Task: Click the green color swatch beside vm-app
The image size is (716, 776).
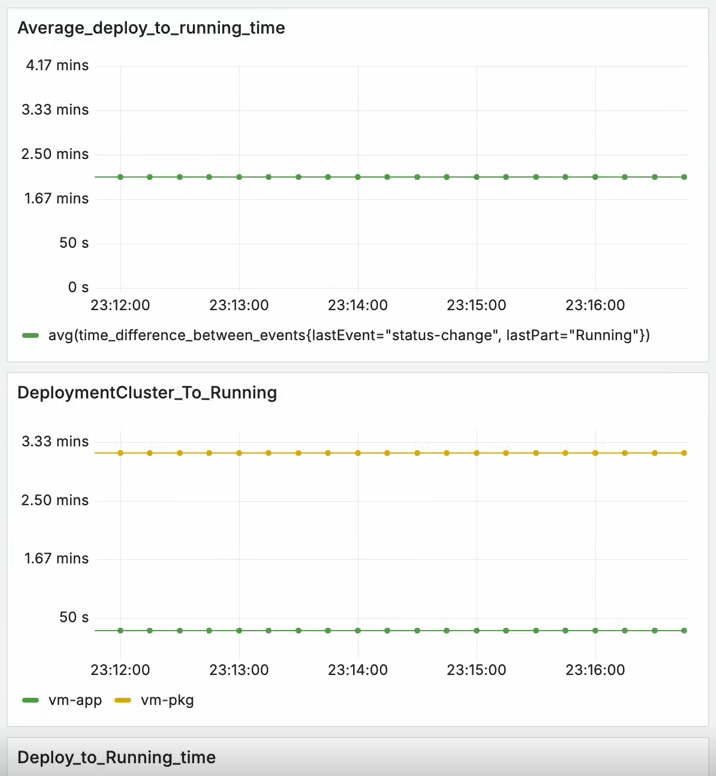Action: (31, 700)
